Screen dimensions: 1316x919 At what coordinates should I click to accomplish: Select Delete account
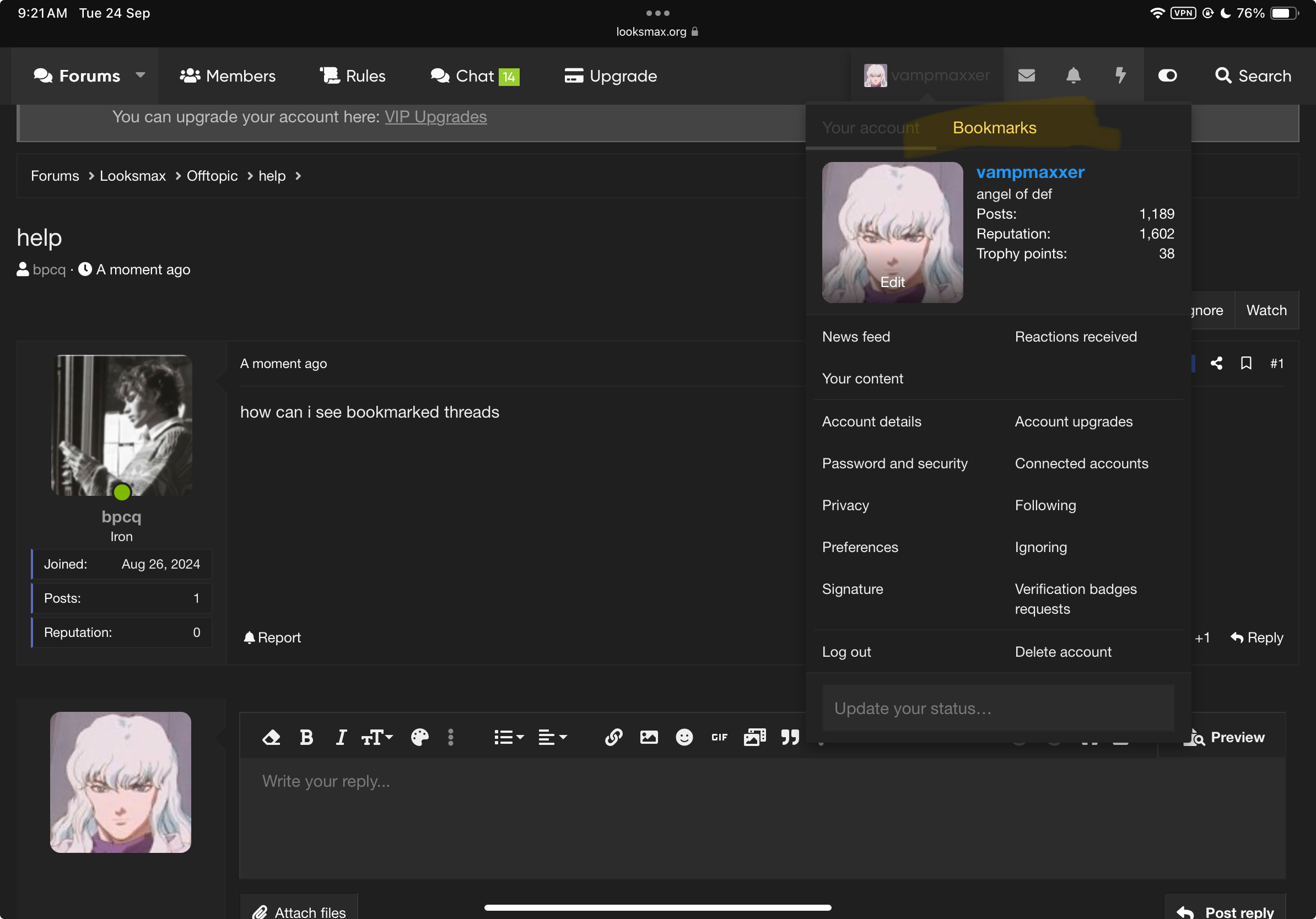[x=1063, y=652]
